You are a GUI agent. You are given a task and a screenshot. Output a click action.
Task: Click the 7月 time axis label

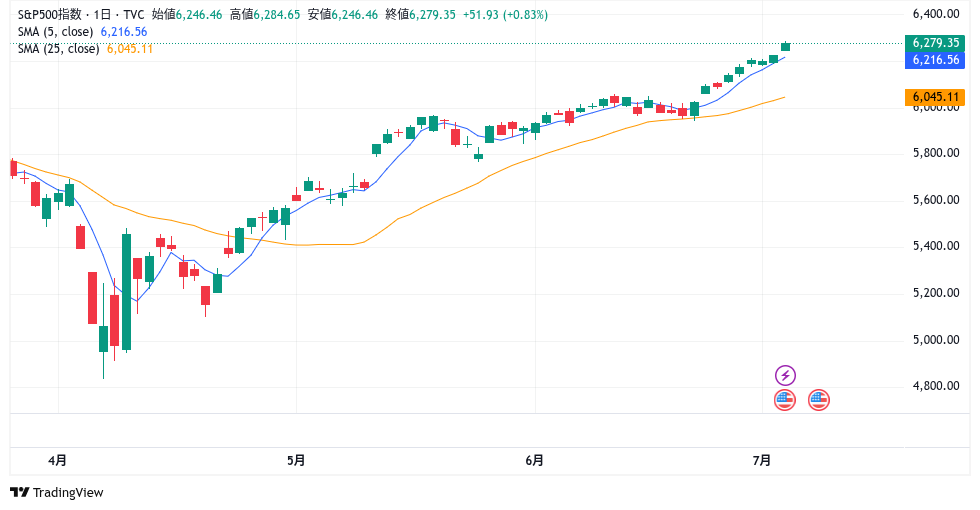(x=762, y=461)
